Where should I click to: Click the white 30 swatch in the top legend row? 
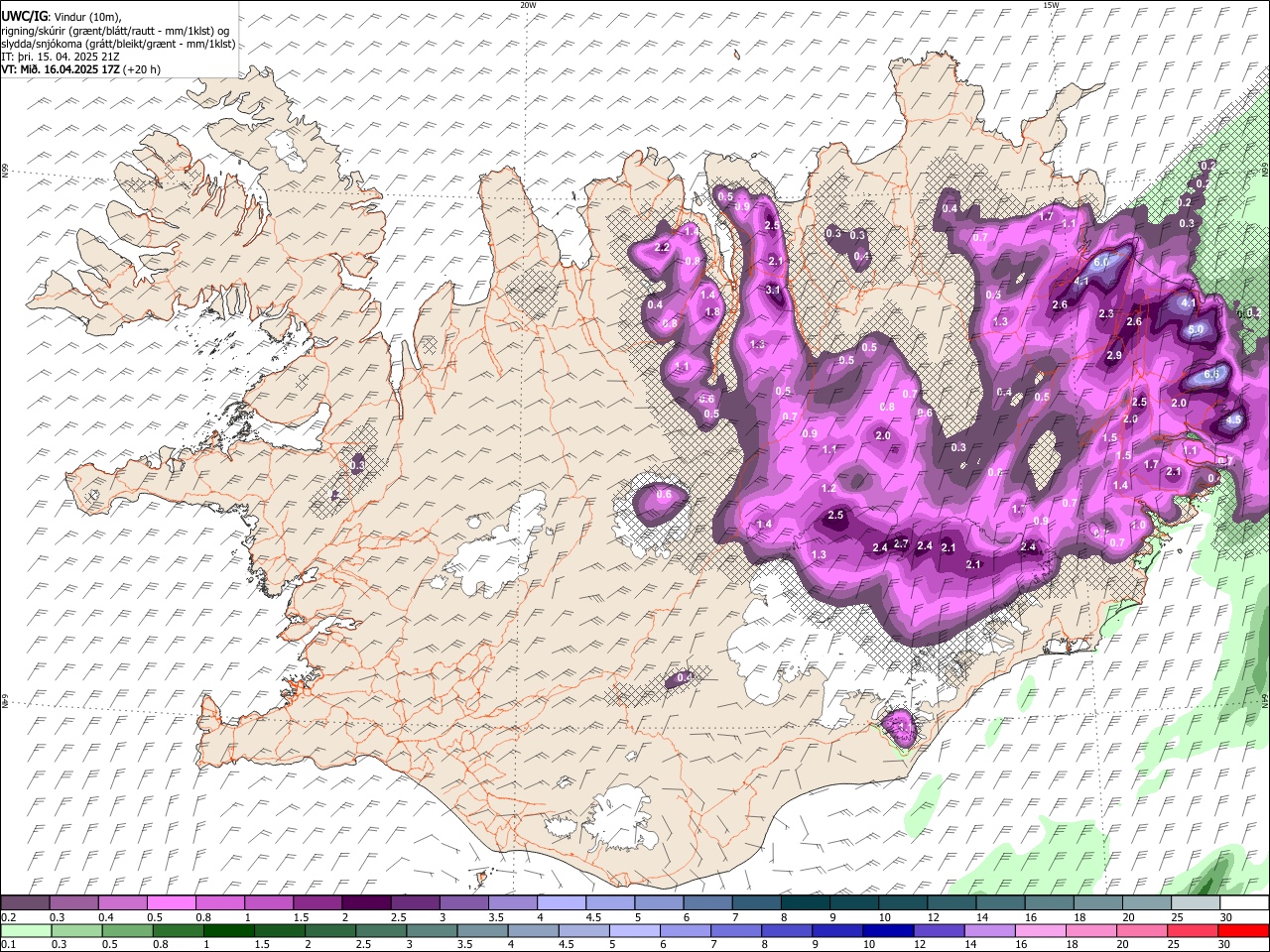1244,902
